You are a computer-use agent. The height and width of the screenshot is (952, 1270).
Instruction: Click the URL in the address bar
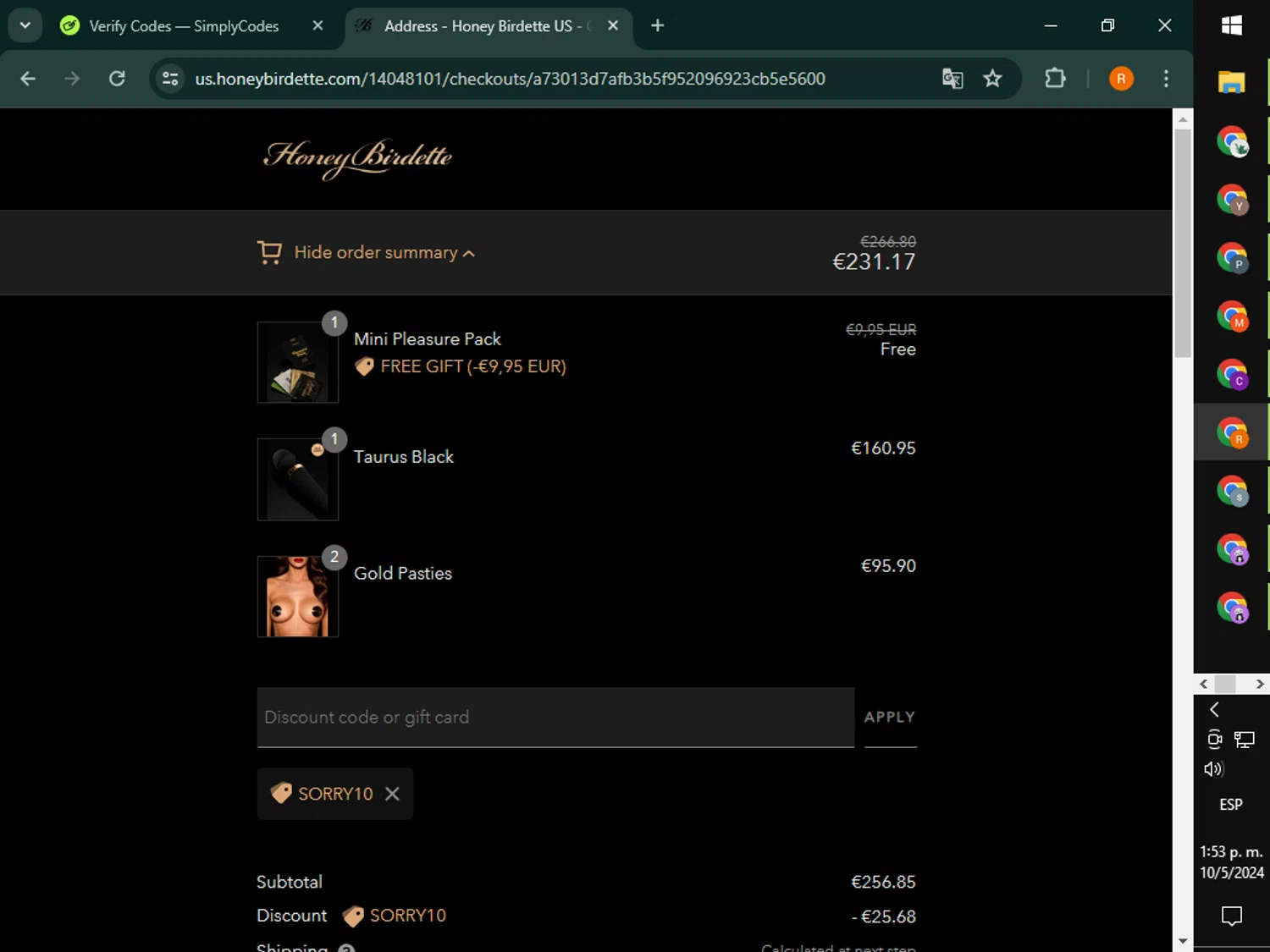click(510, 79)
